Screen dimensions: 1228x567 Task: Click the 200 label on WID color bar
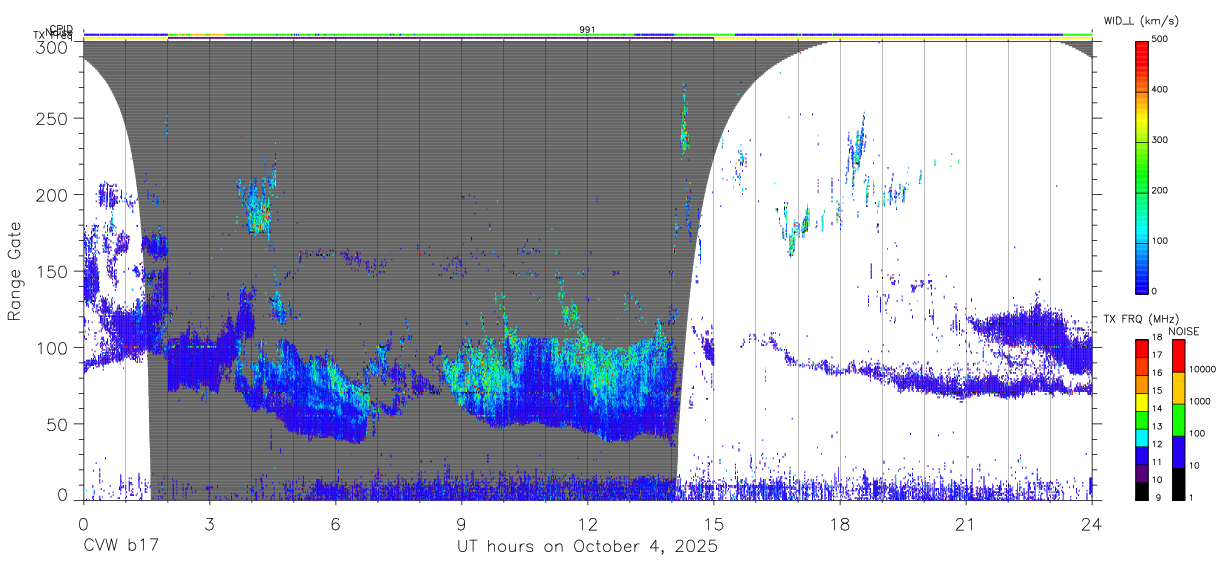coord(1160,190)
